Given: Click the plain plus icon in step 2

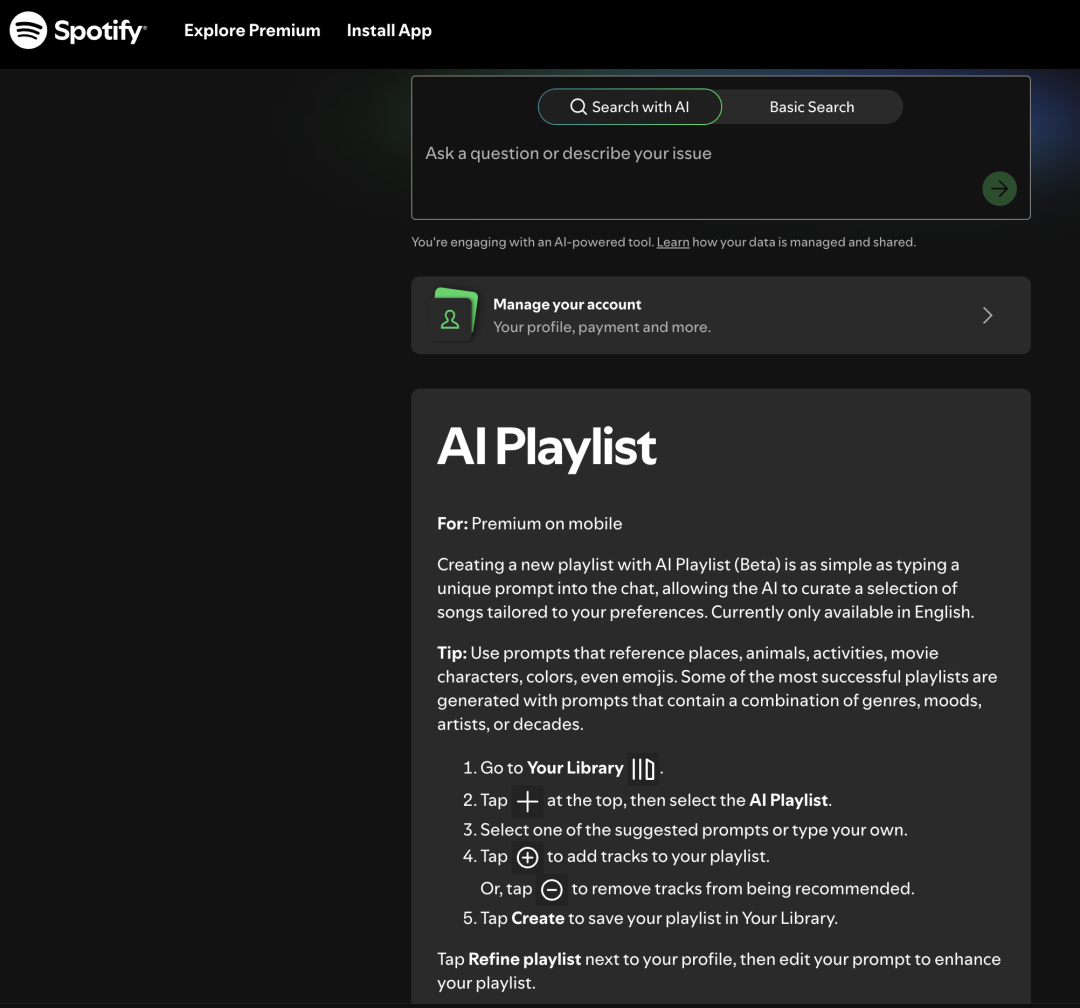Looking at the screenshot, I should tap(527, 801).
